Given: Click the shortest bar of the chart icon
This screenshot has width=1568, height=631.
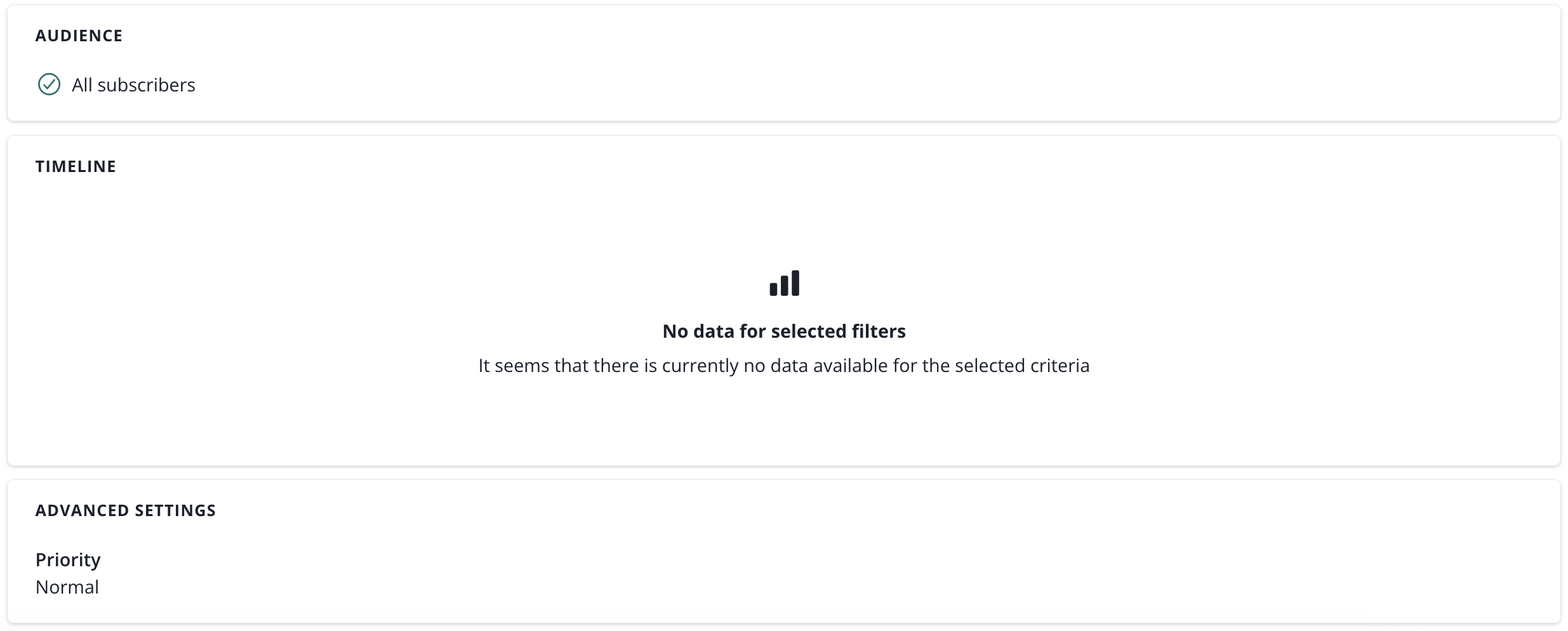Looking at the screenshot, I should pyautogui.click(x=773, y=289).
